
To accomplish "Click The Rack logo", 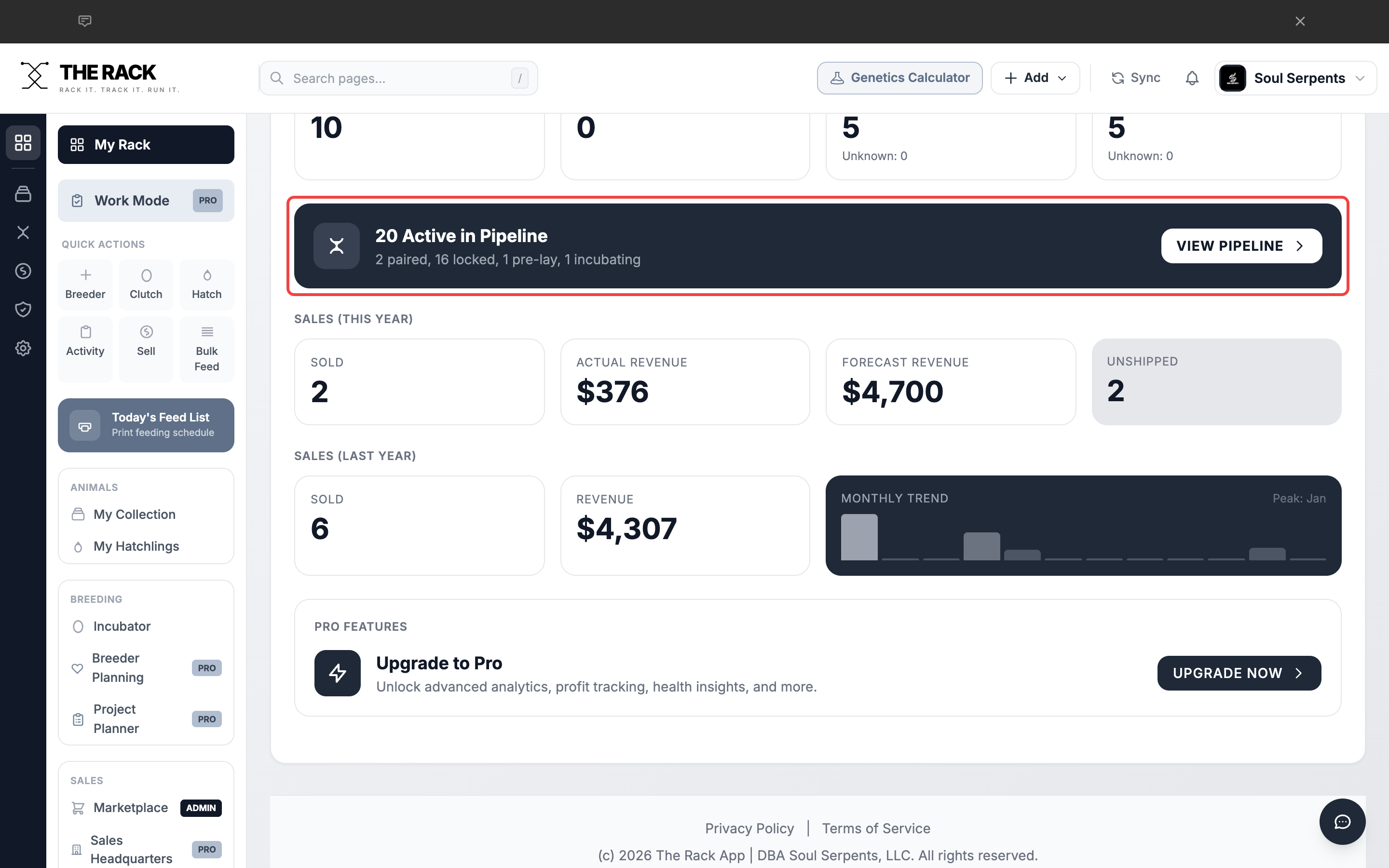I will 100,78.
